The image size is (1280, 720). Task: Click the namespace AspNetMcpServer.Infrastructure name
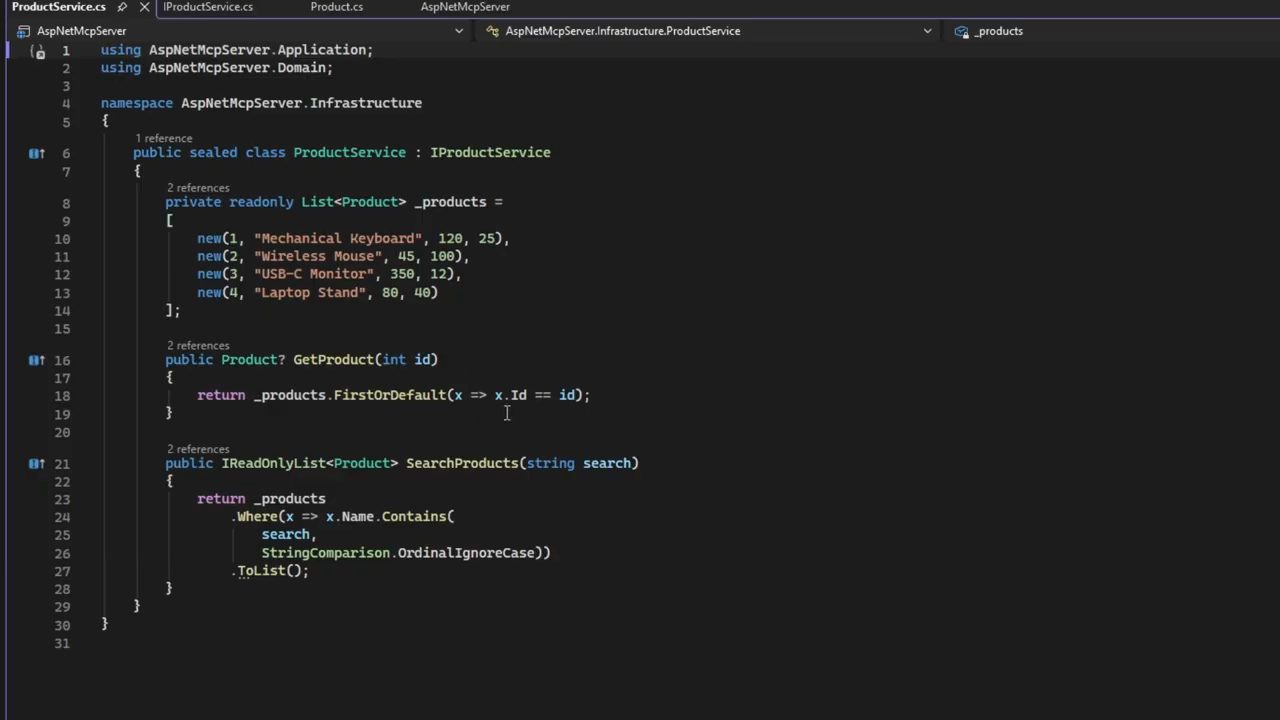pyautogui.click(x=301, y=103)
